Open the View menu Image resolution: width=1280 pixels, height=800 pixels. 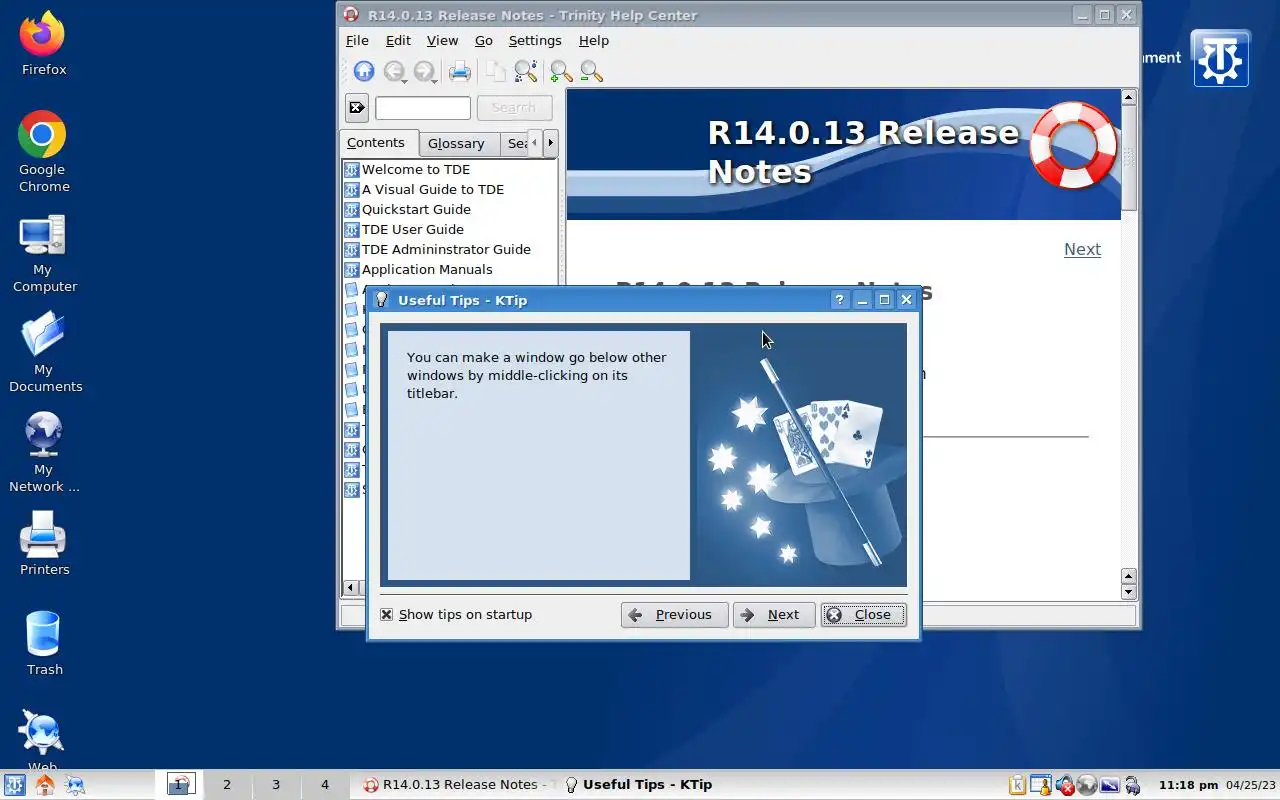(442, 41)
